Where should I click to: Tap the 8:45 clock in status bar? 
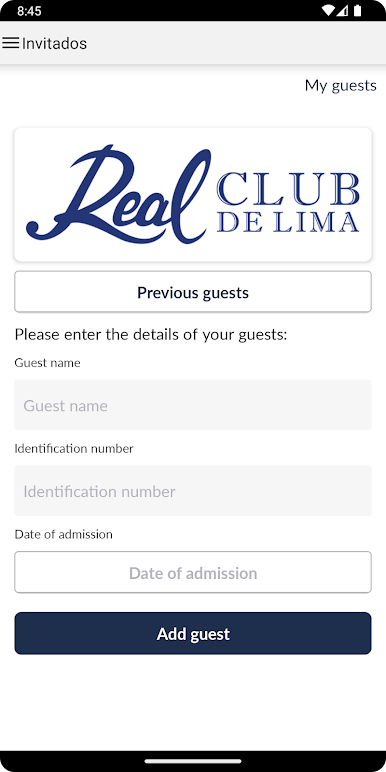[29, 11]
